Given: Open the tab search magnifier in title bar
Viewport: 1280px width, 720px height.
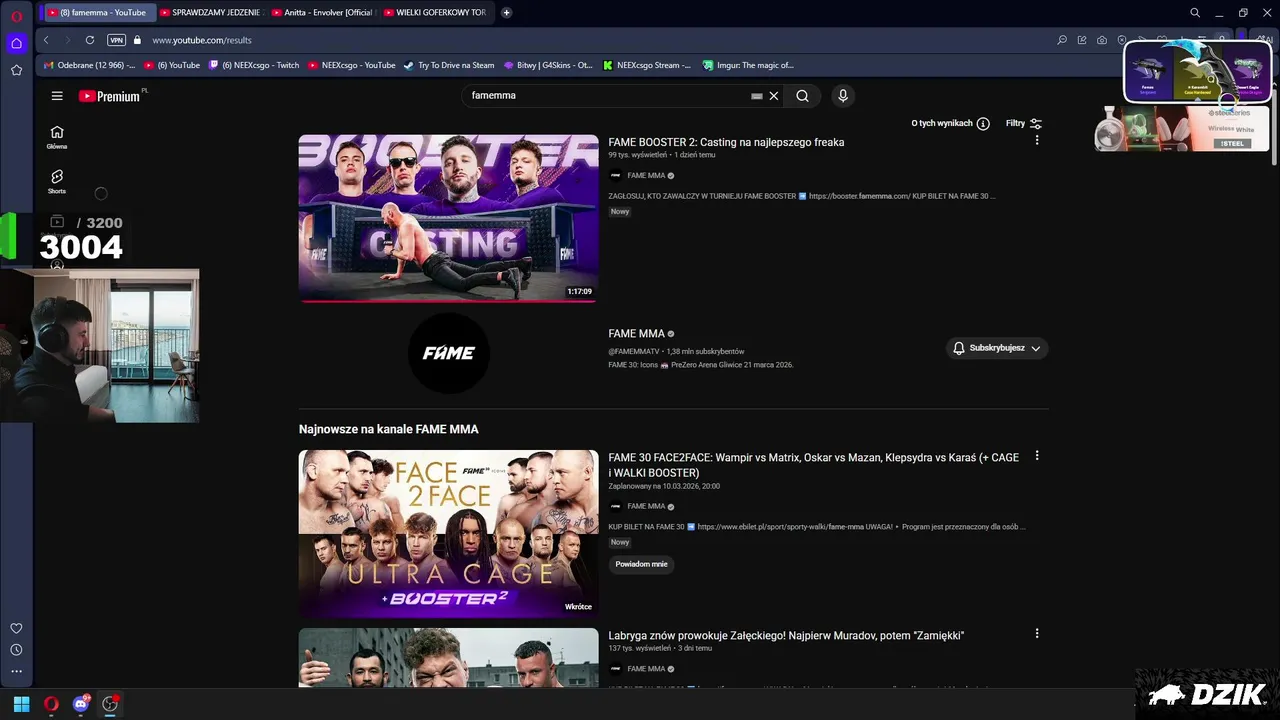Looking at the screenshot, I should [x=1195, y=13].
